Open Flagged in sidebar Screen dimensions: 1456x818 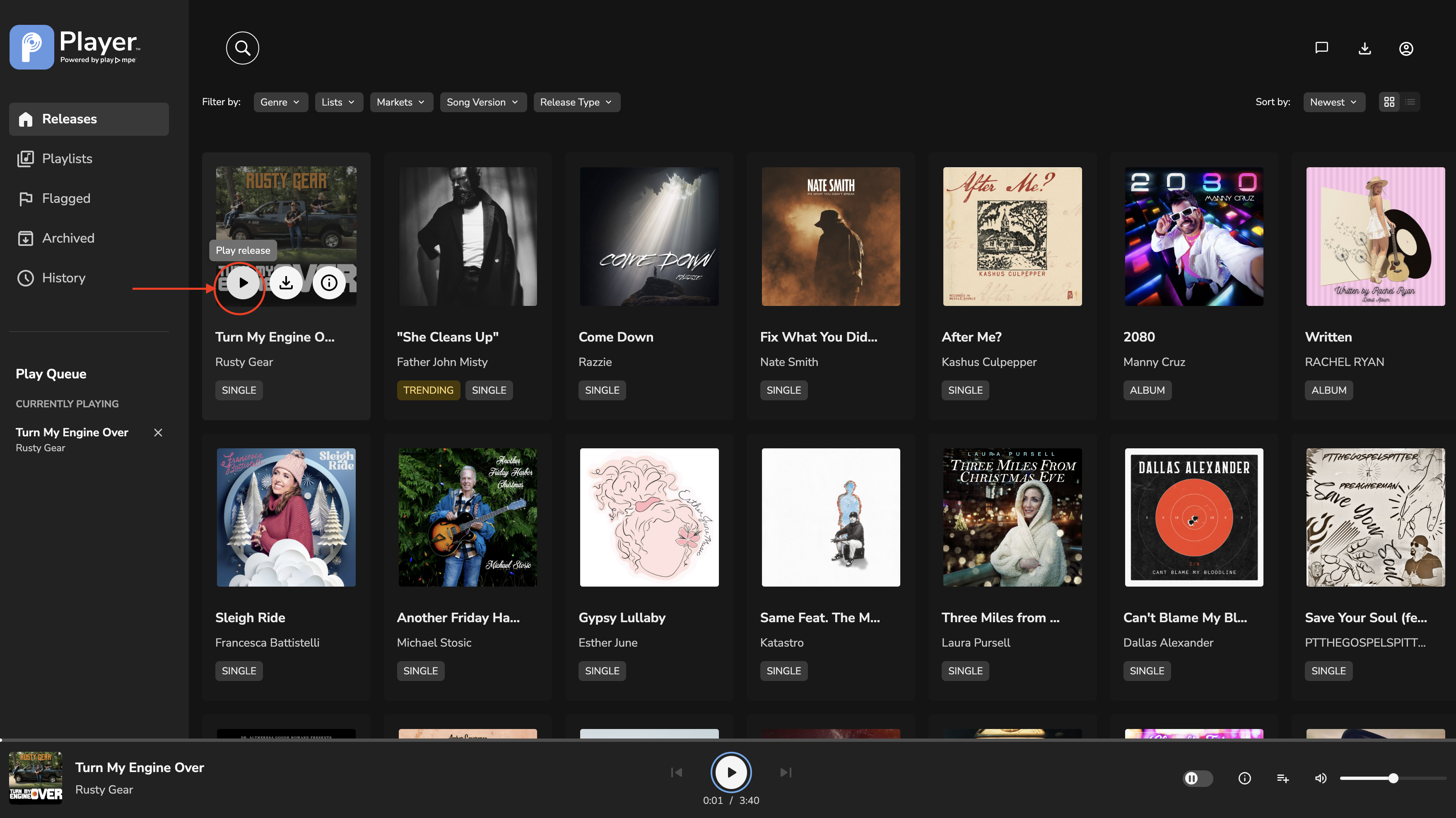click(89, 198)
